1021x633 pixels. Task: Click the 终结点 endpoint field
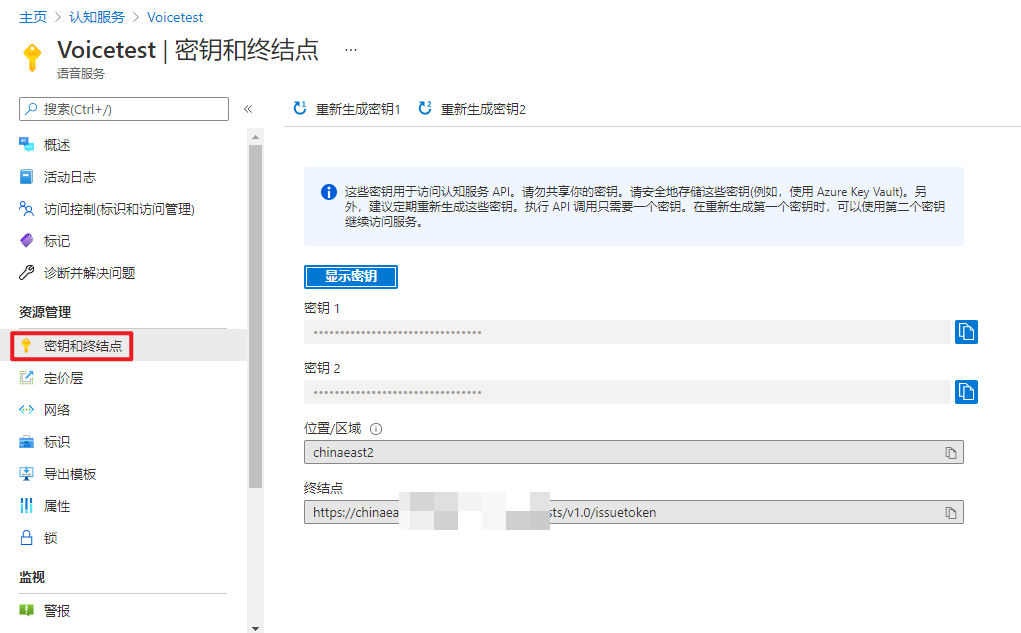pyautogui.click(x=634, y=512)
